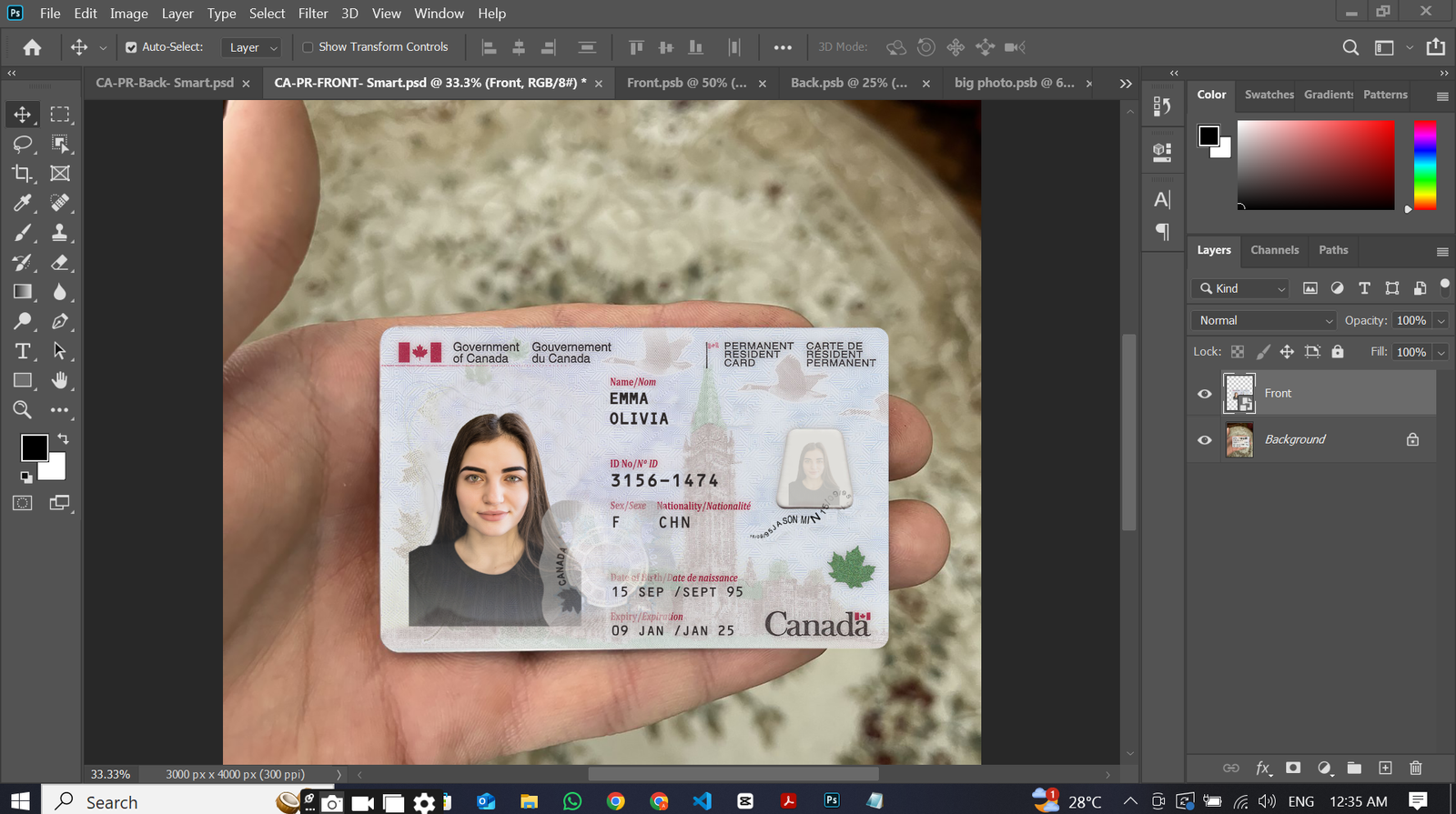Select the Lasso tool
The image size is (1456, 814).
(x=23, y=144)
